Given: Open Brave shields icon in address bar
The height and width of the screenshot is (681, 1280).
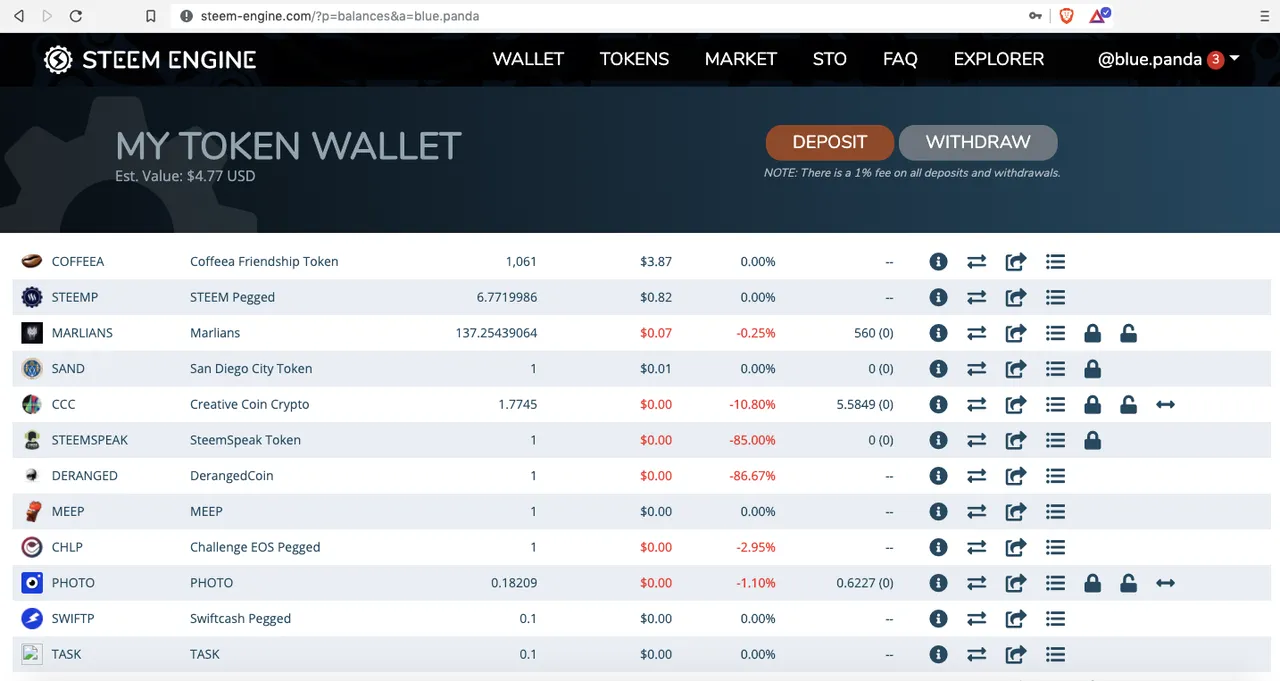Looking at the screenshot, I should [x=1066, y=16].
